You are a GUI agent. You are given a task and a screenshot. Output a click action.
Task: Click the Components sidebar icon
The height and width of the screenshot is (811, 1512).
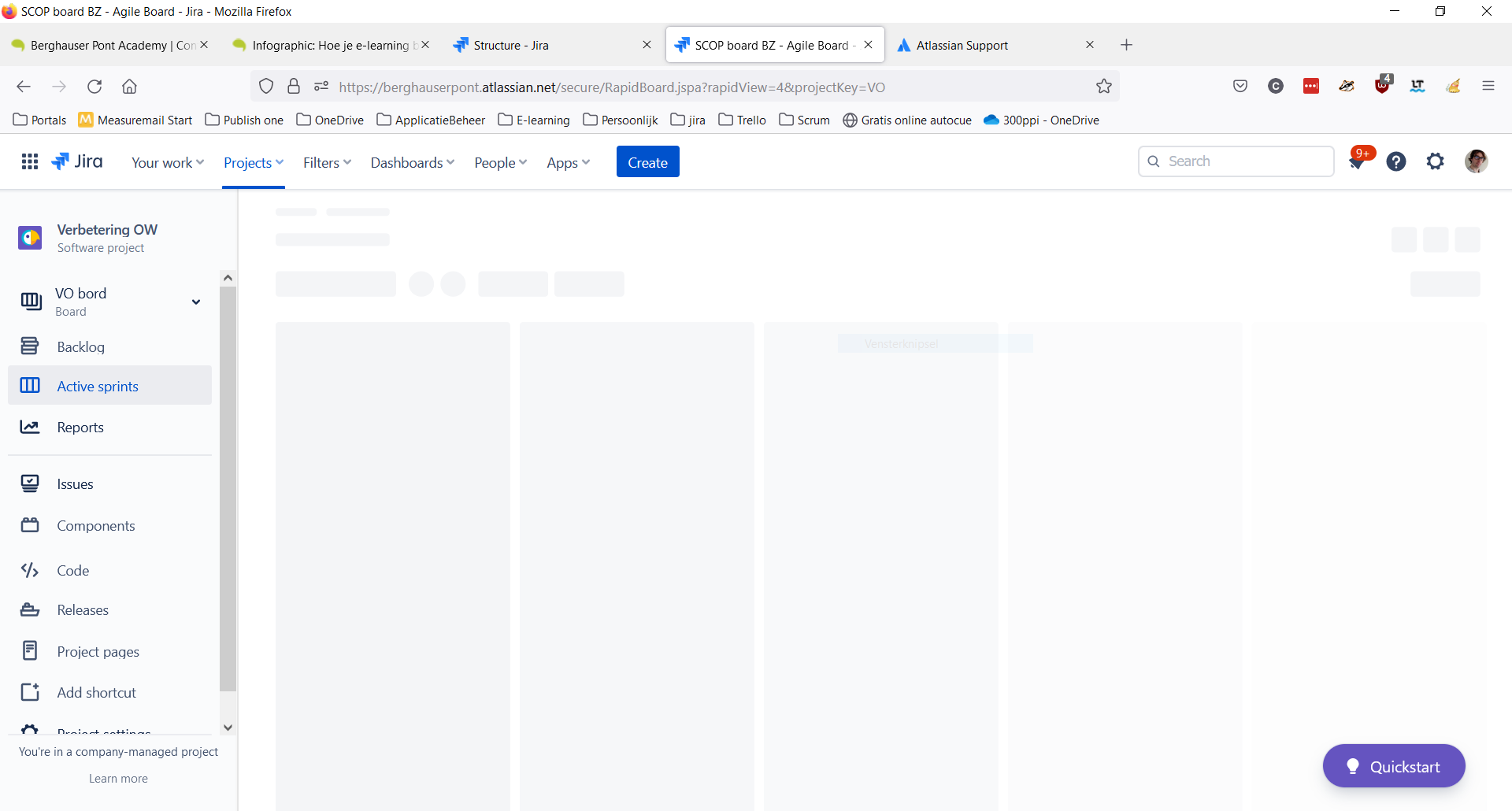click(30, 525)
